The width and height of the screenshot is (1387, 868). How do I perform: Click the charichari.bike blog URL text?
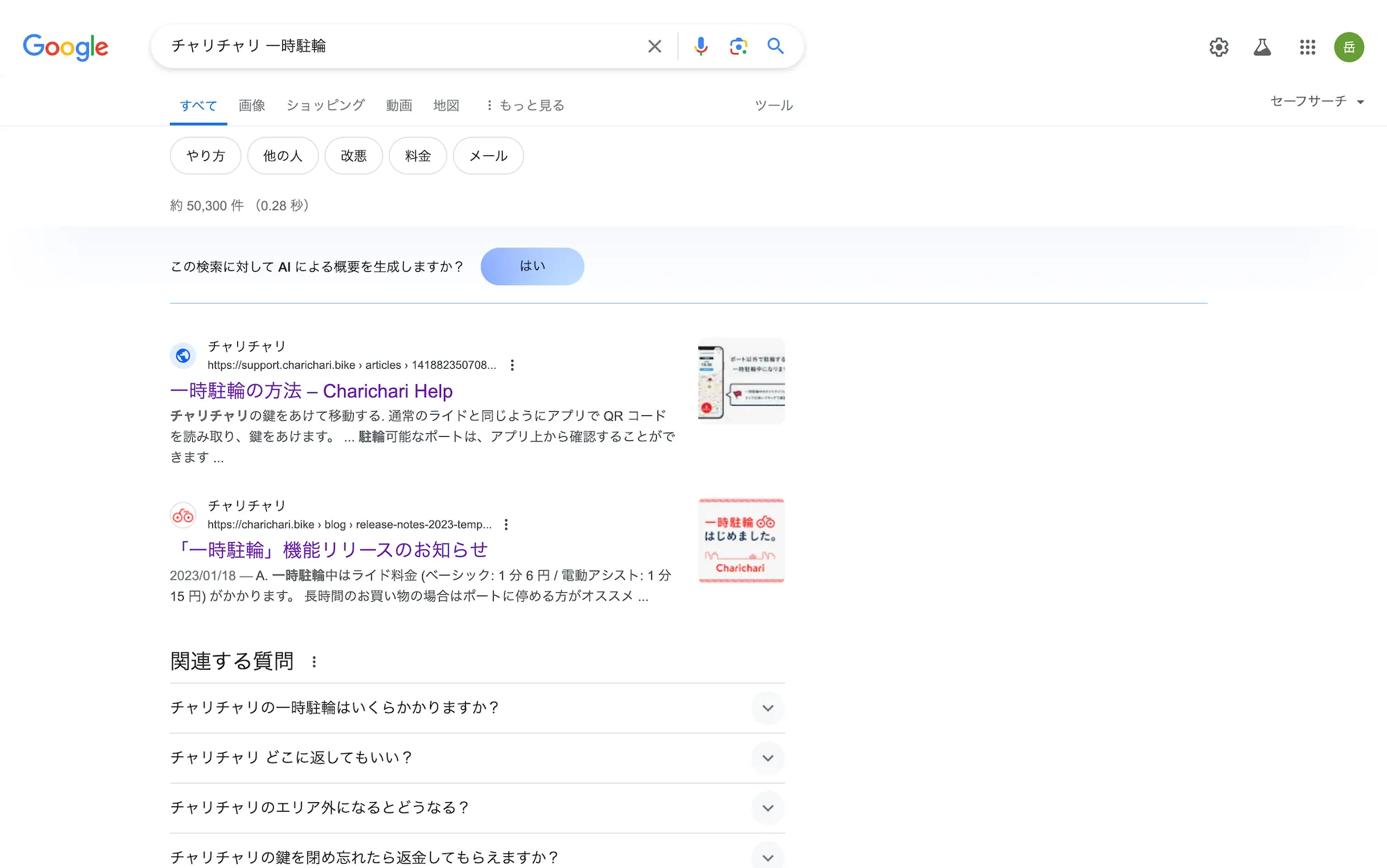350,525
